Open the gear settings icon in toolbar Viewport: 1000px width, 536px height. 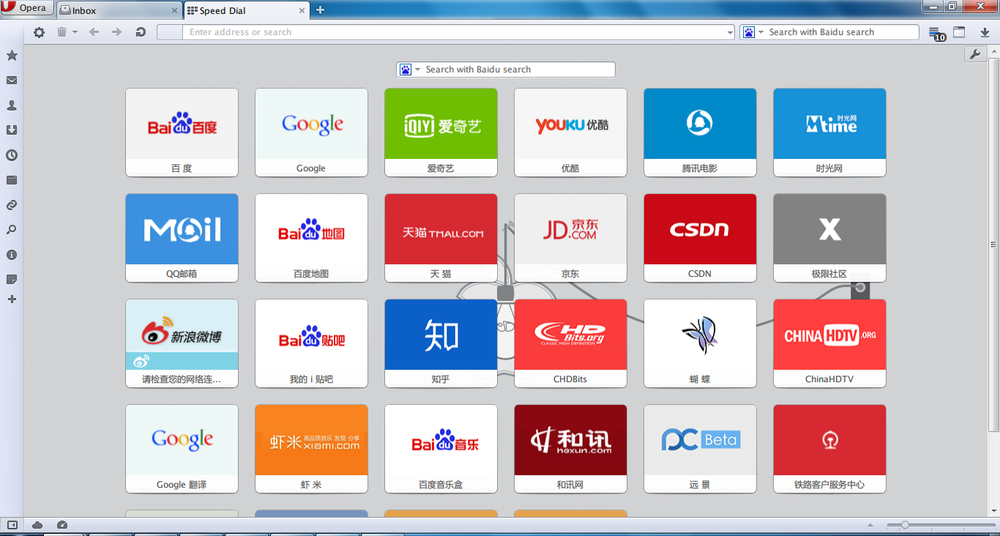(x=39, y=32)
